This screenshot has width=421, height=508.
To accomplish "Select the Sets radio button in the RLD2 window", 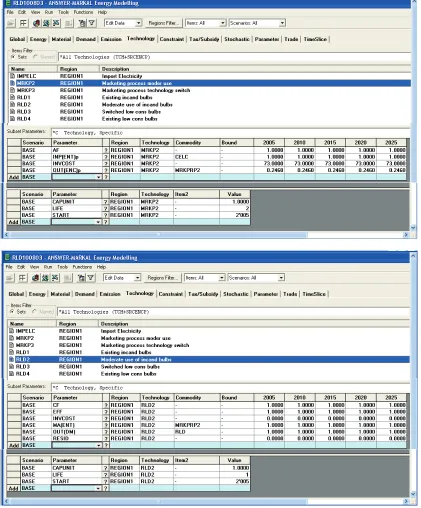I will pos(12,312).
